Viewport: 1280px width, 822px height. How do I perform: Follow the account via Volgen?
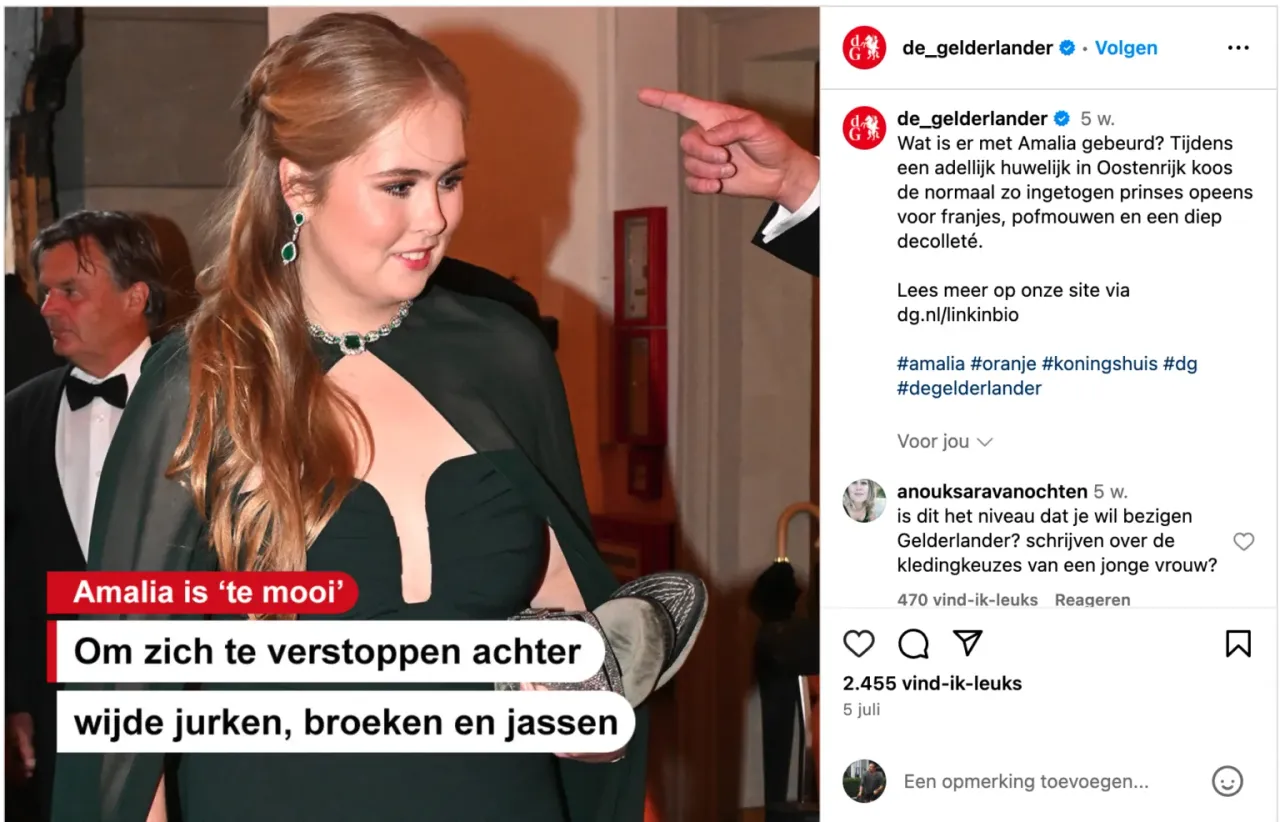click(1126, 48)
